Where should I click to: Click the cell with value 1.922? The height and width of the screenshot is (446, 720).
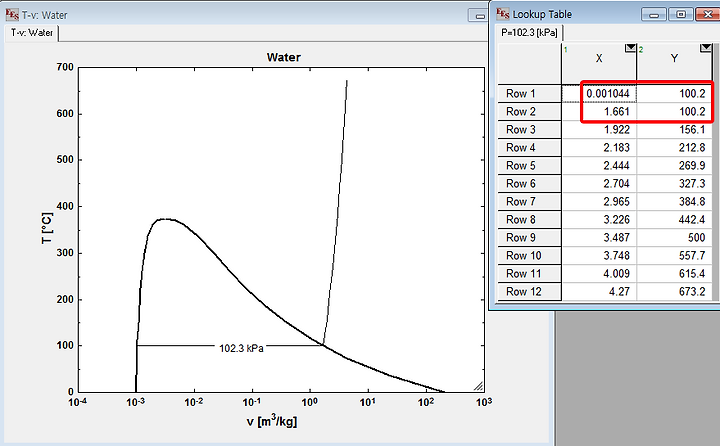(599, 130)
